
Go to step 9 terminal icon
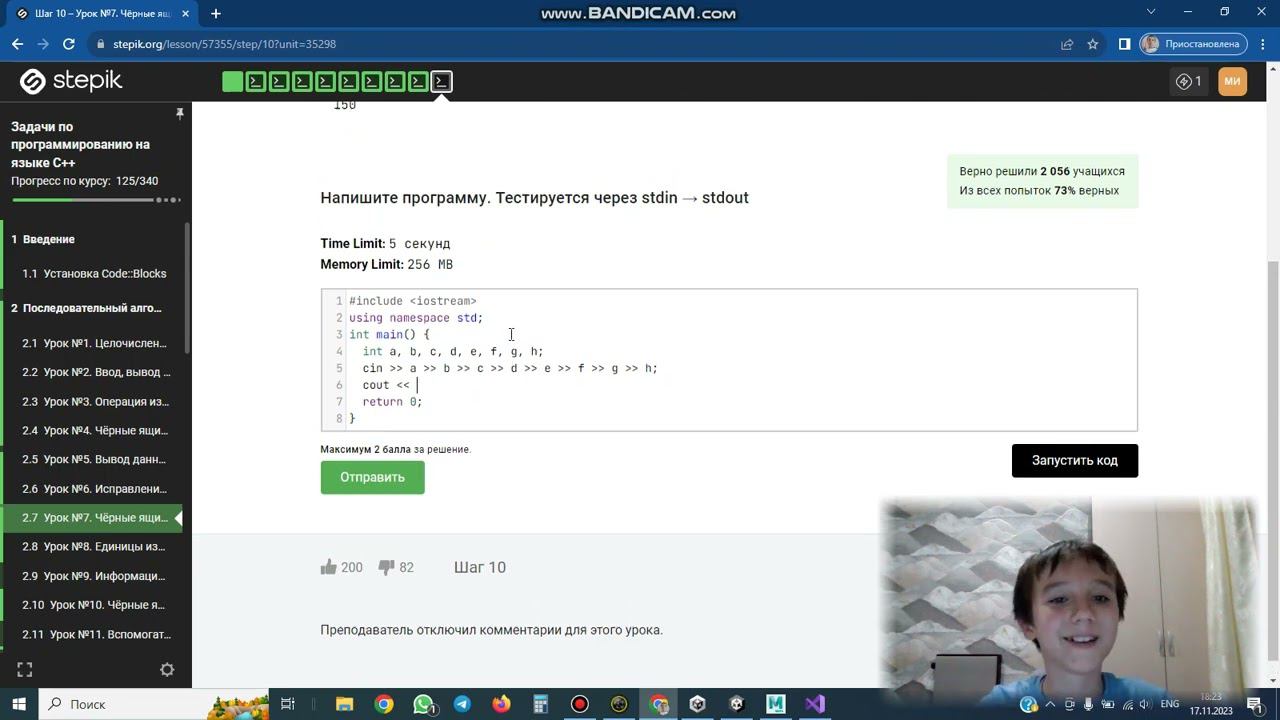pos(418,82)
